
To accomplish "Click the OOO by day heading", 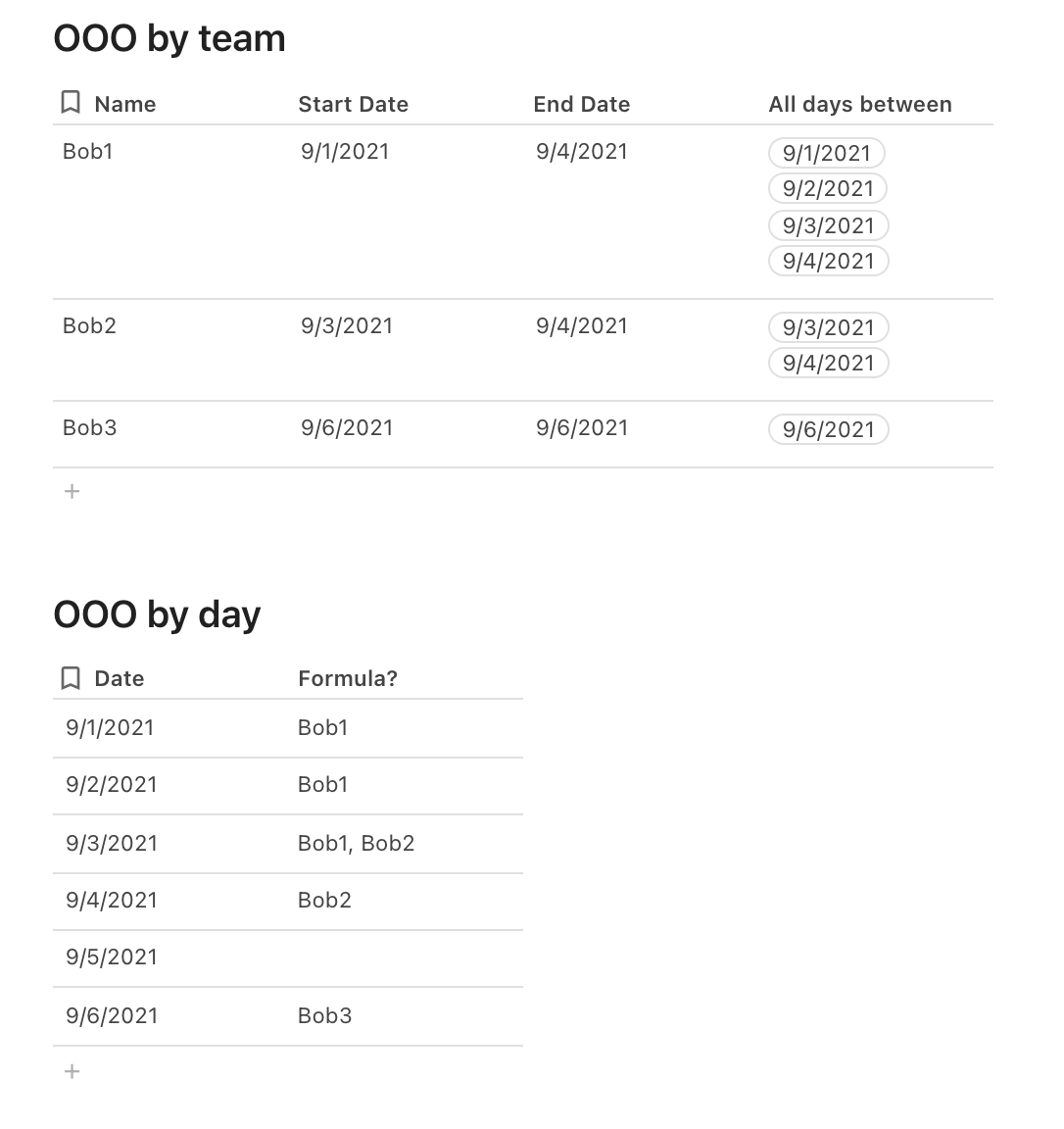I will [157, 614].
